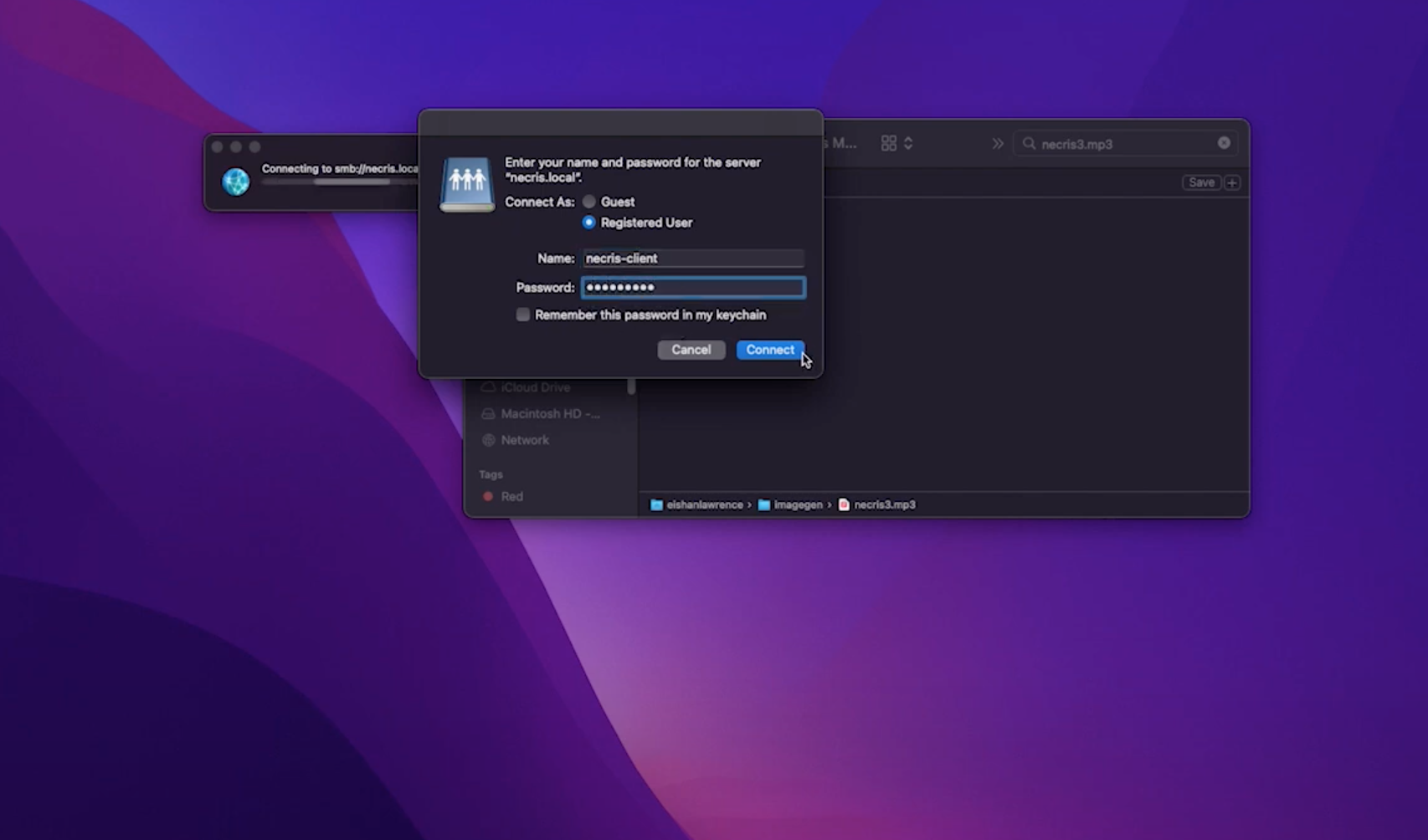Enable Remember this password in my keychain

coord(523,315)
